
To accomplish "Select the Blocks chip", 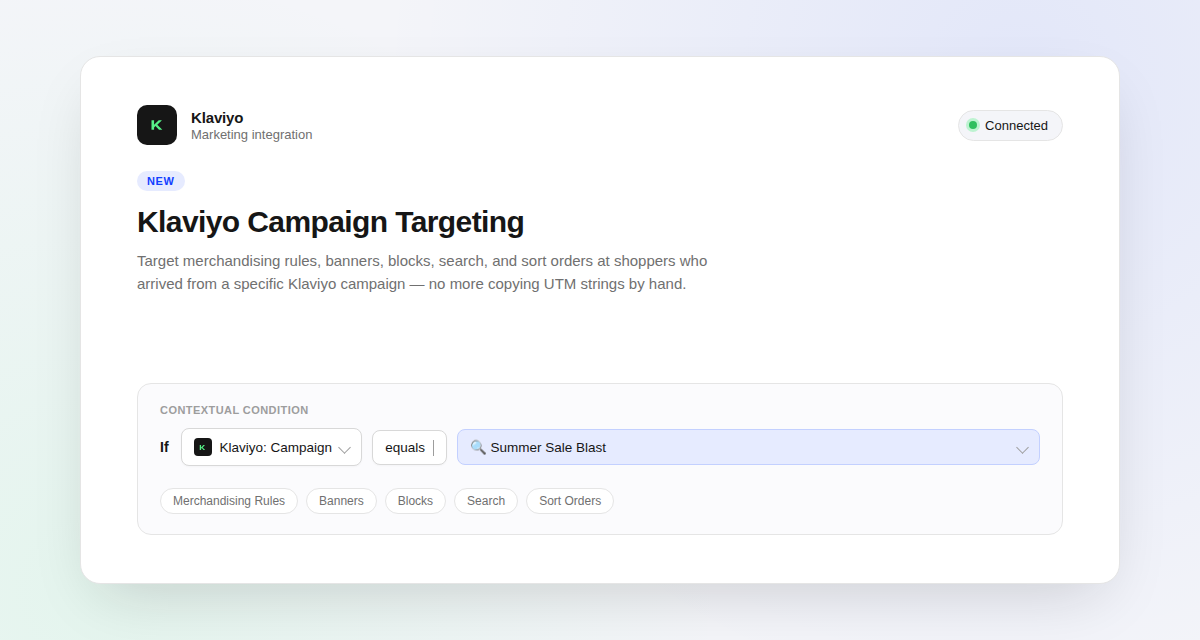I will coord(415,501).
